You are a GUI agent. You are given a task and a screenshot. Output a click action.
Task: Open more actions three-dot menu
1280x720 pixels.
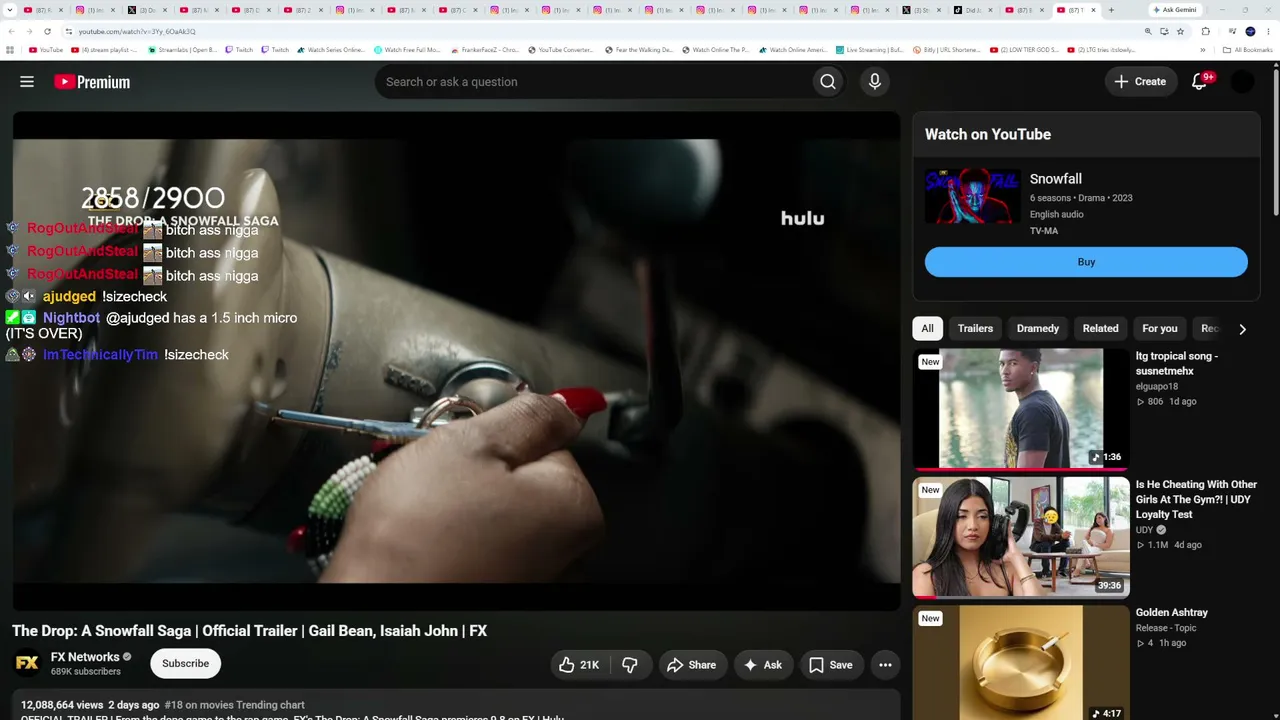click(885, 665)
